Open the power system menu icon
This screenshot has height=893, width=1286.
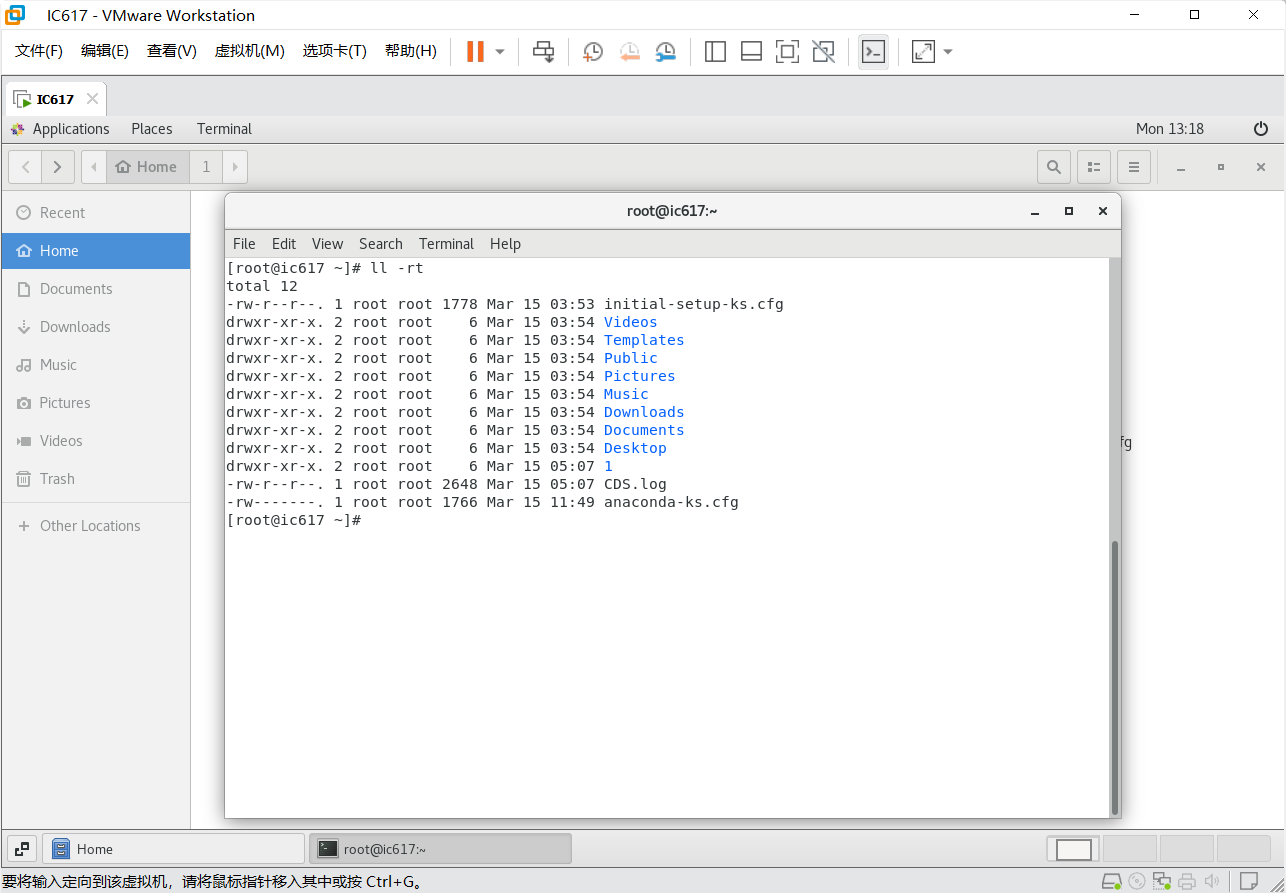tap(1261, 129)
